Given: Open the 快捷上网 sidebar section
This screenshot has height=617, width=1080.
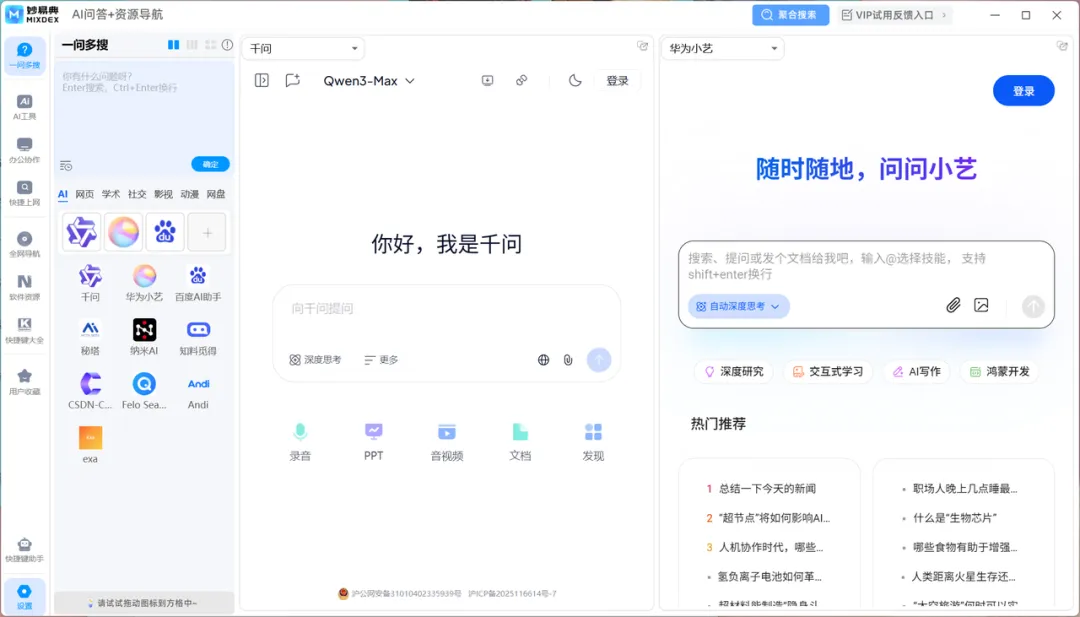Looking at the screenshot, I should pyautogui.click(x=24, y=194).
